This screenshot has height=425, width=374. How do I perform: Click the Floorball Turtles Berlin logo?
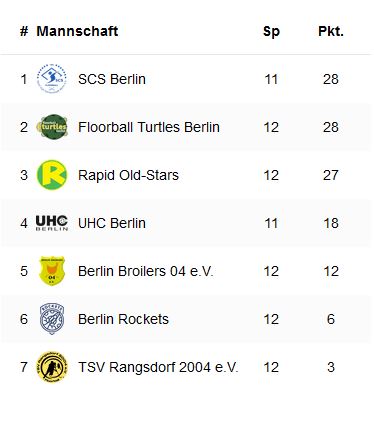tap(52, 127)
